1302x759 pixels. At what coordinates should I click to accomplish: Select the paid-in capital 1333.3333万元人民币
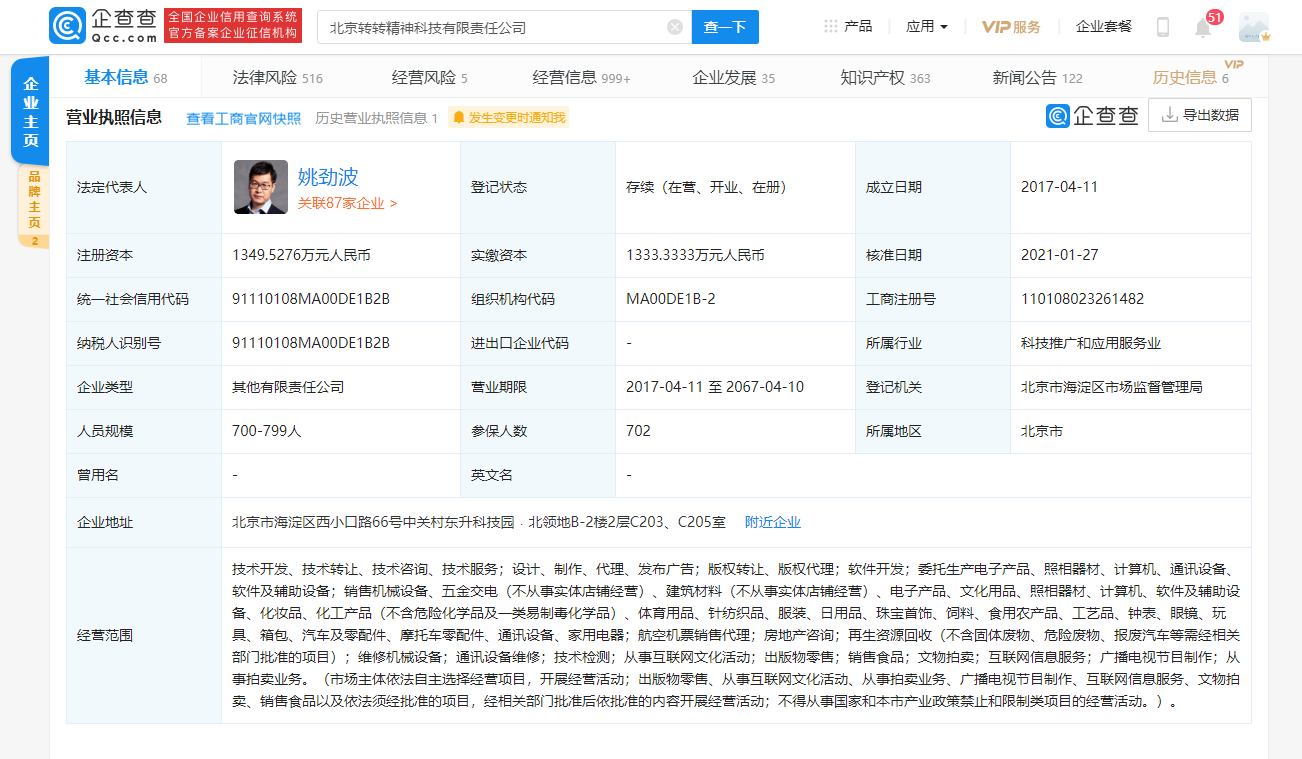695,255
